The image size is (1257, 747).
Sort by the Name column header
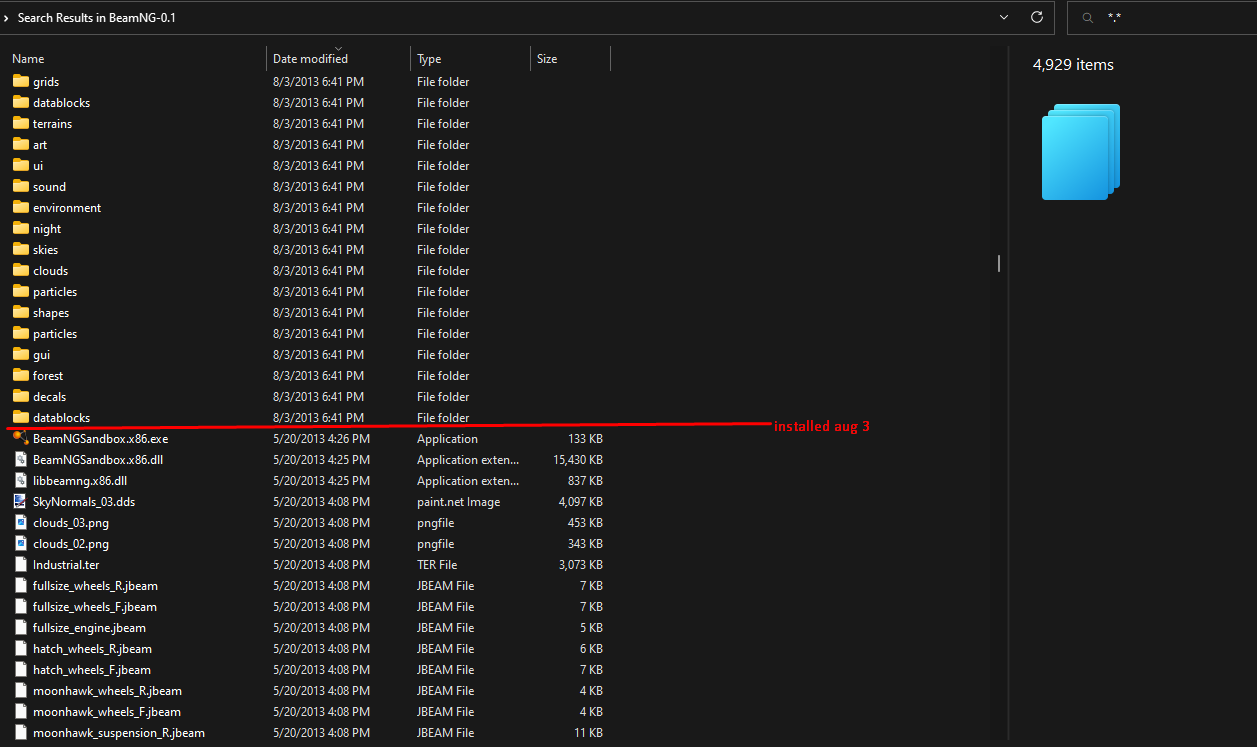28,59
